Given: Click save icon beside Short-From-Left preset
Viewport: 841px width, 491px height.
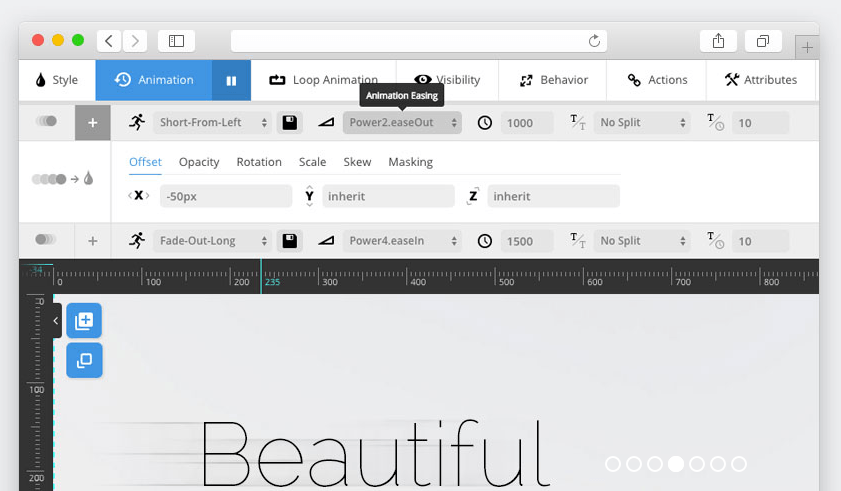Looking at the screenshot, I should coord(290,123).
